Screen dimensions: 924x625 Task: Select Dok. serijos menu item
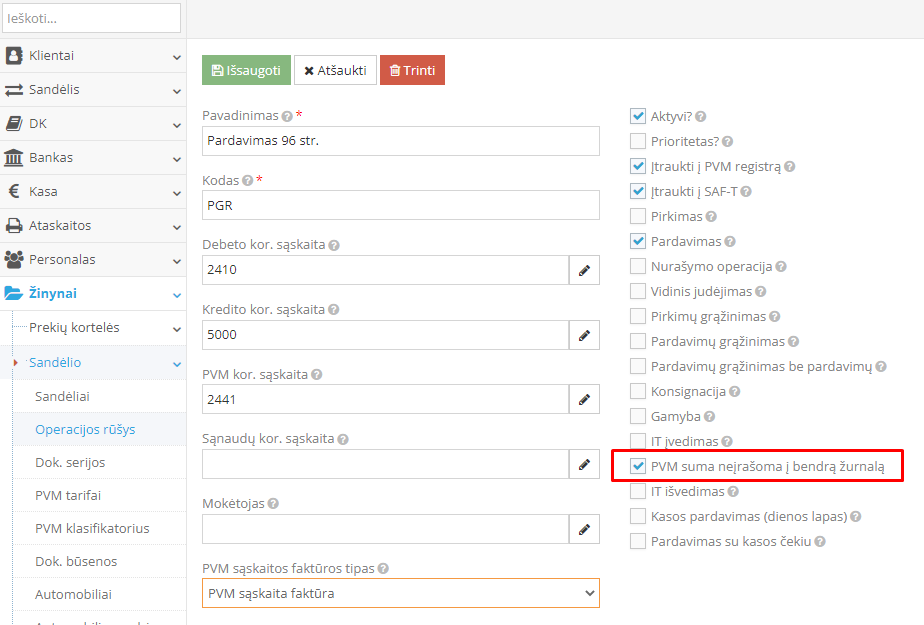[70, 463]
